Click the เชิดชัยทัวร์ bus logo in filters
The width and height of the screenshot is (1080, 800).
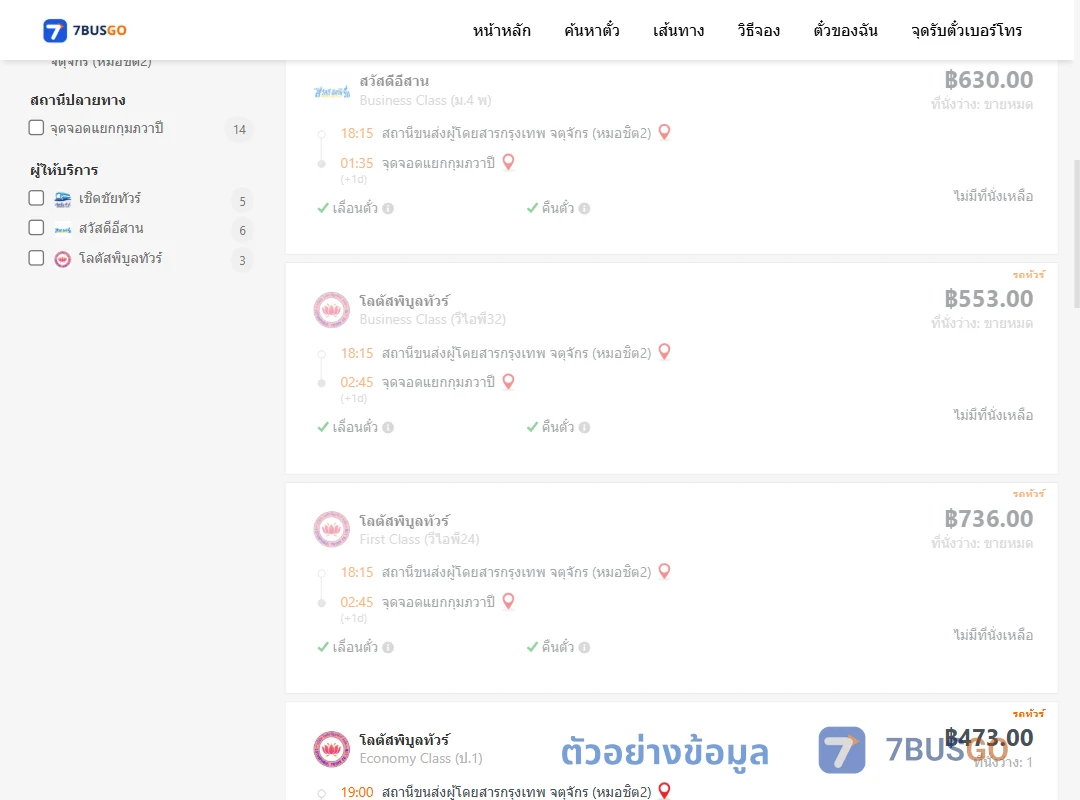[63, 199]
